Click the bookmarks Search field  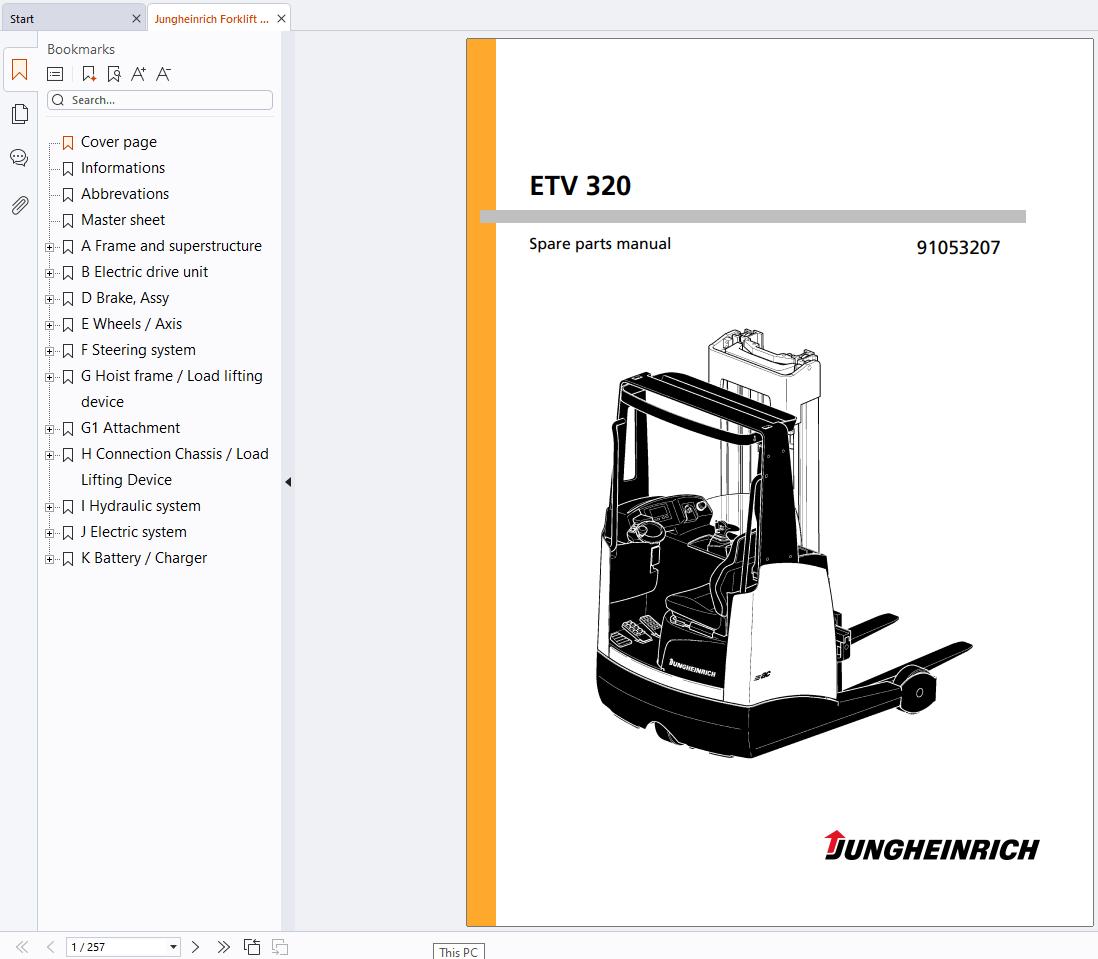coord(160,100)
